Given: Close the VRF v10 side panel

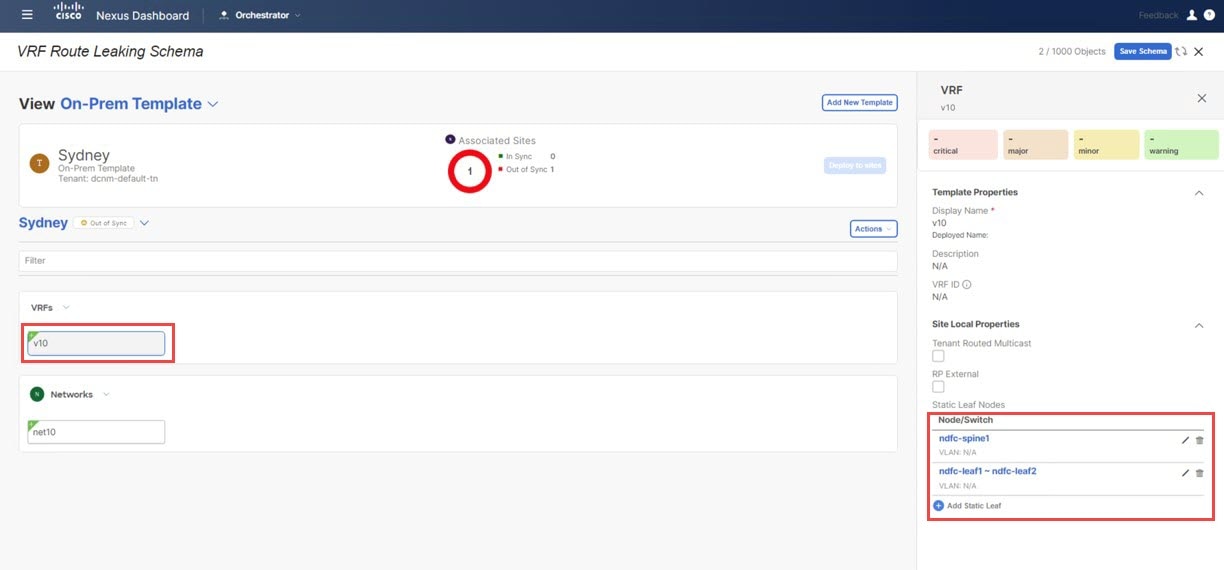Looking at the screenshot, I should pyautogui.click(x=1202, y=98).
